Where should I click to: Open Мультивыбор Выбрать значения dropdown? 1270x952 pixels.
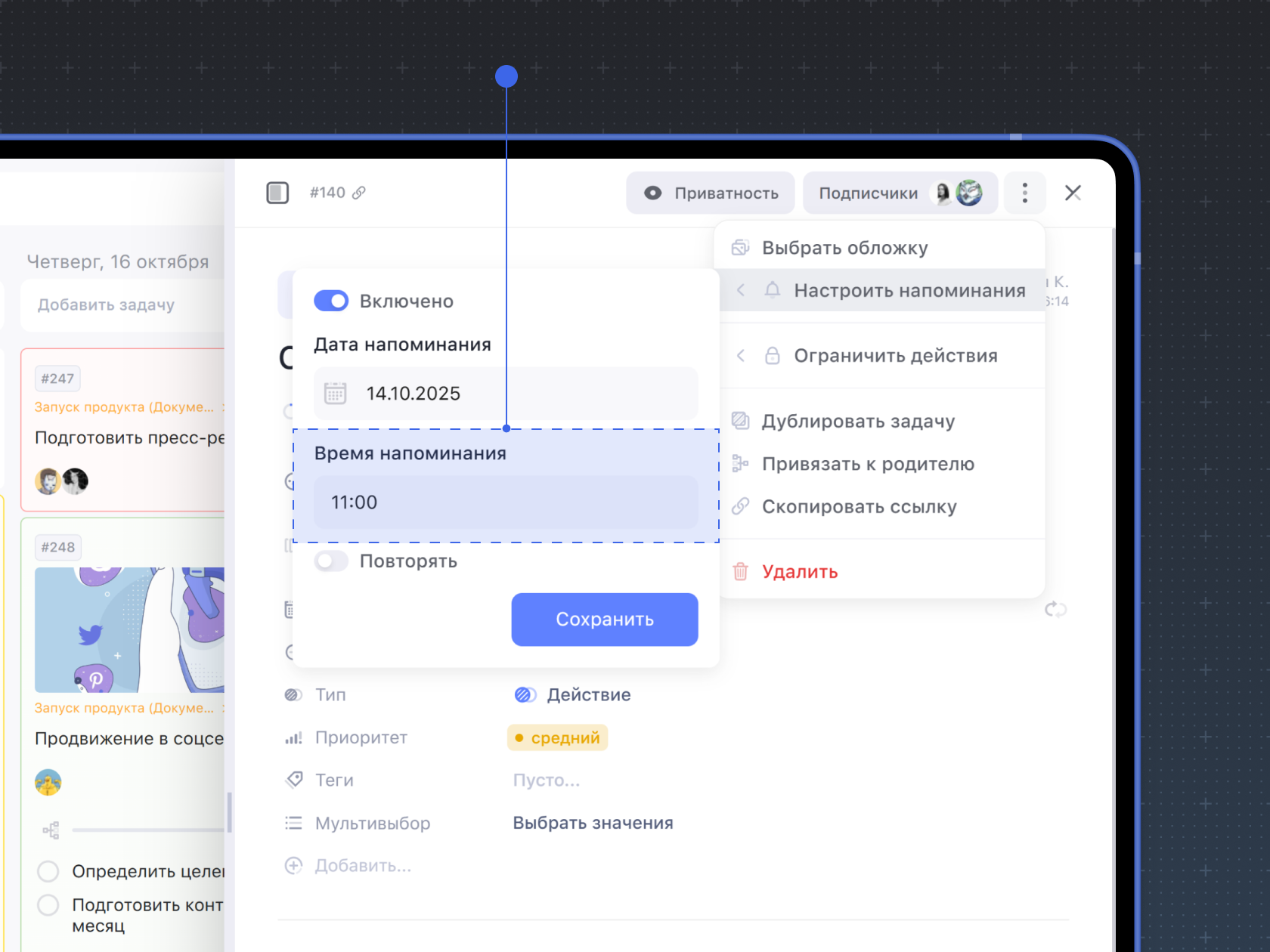[x=593, y=824]
